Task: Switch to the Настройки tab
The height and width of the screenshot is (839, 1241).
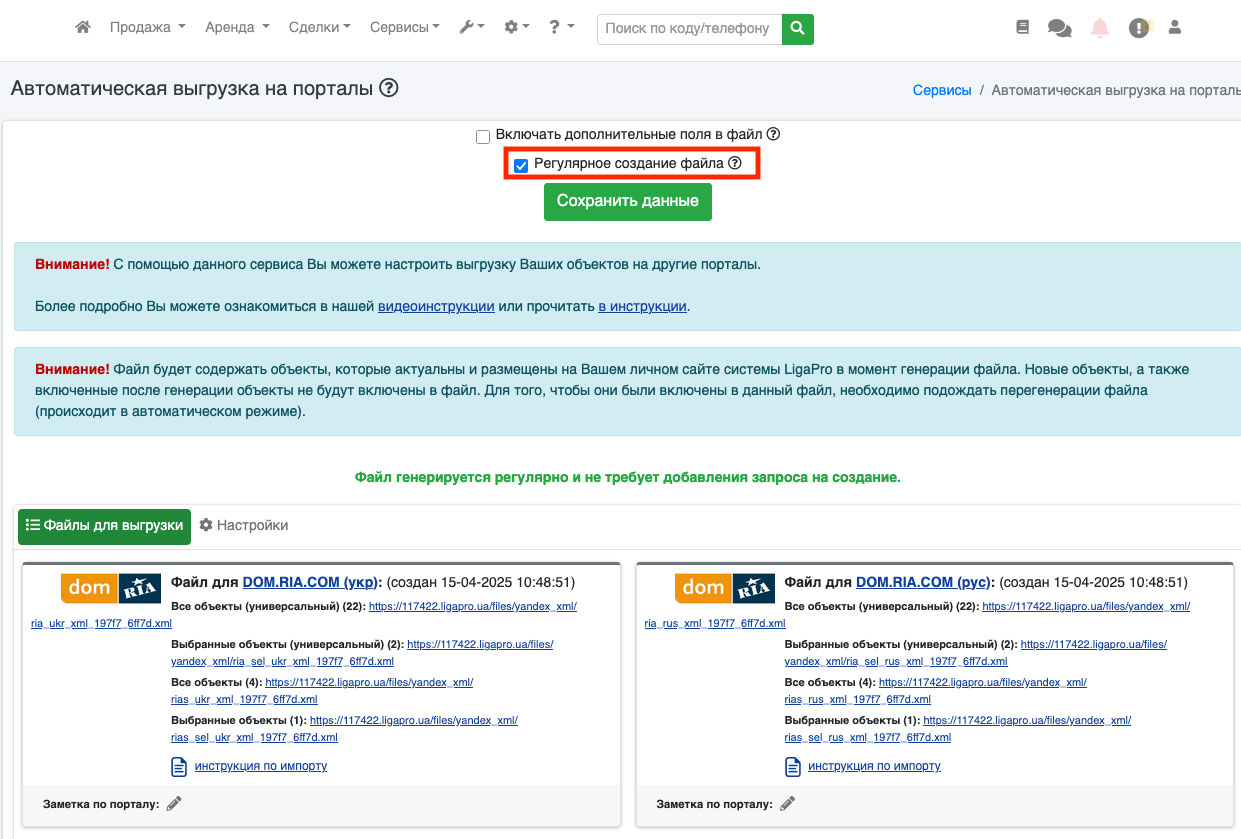Action: [x=244, y=525]
